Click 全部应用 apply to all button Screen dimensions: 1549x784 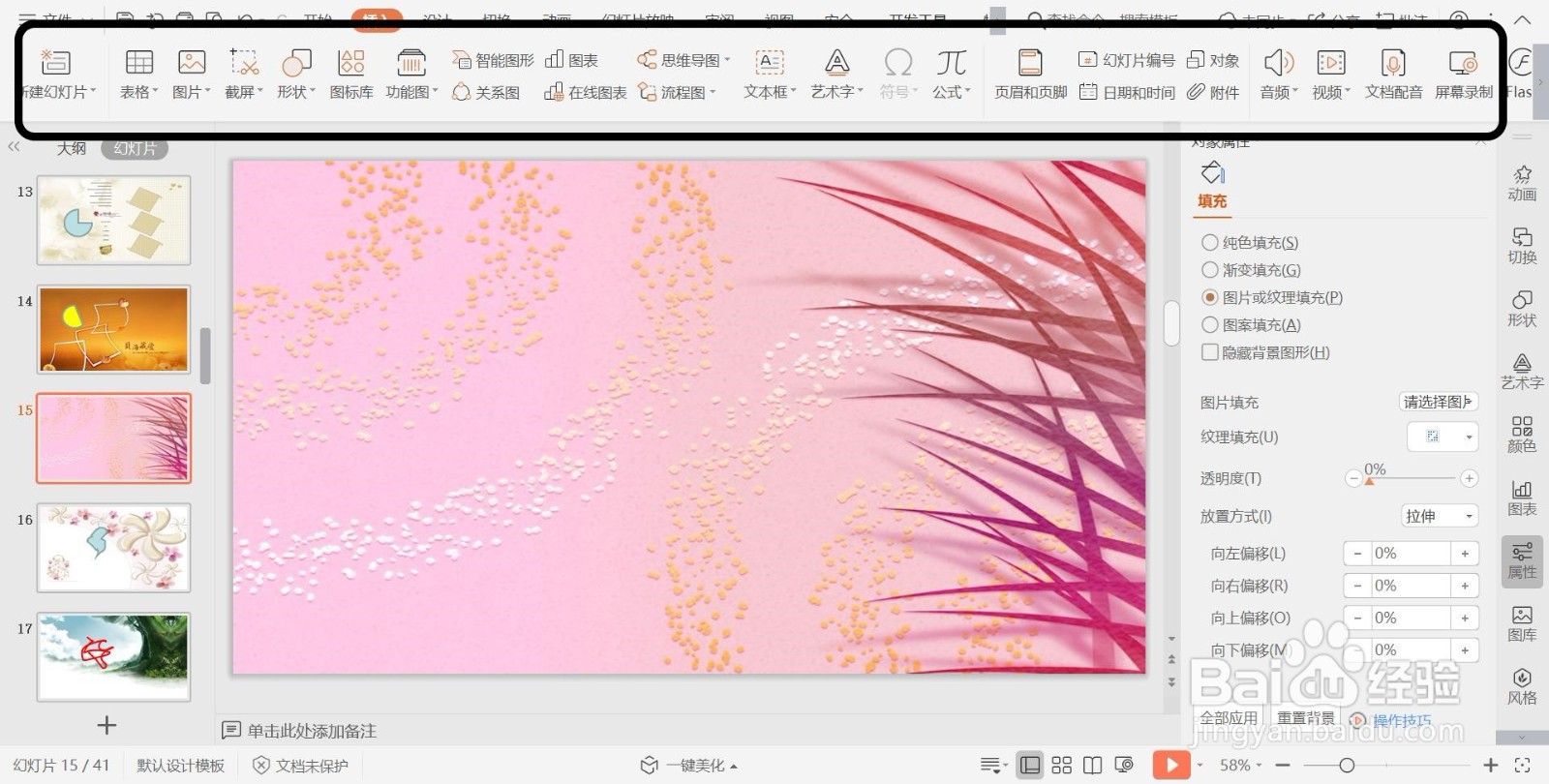(x=1229, y=718)
